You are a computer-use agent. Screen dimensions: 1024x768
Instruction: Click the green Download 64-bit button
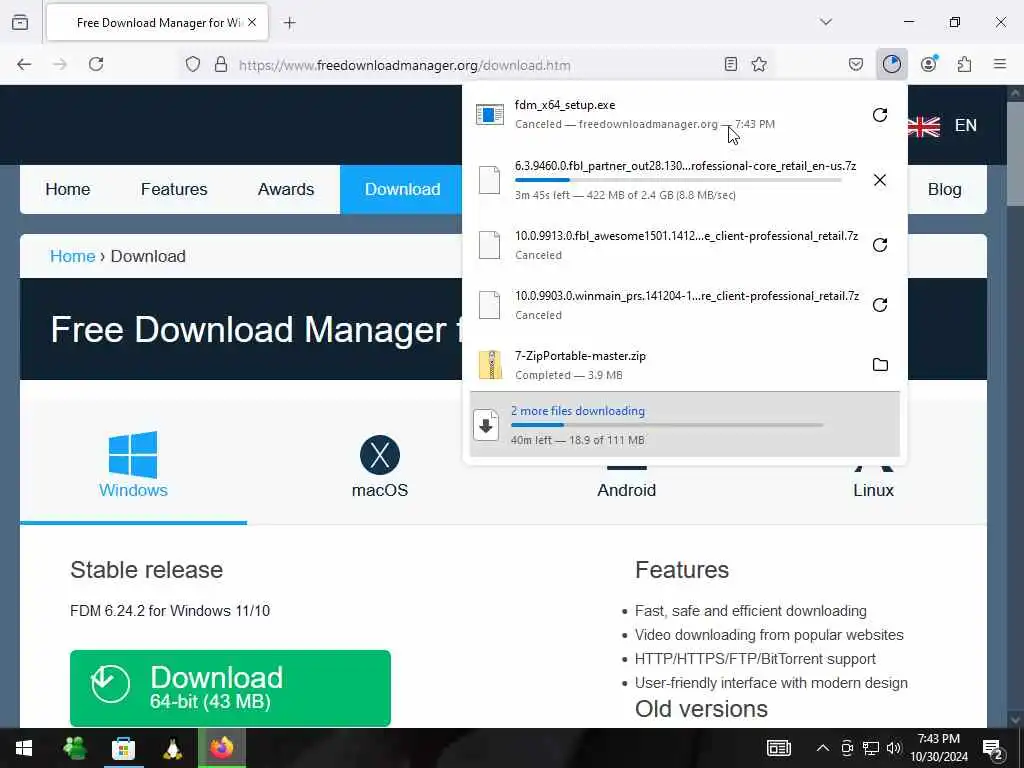[x=230, y=688]
